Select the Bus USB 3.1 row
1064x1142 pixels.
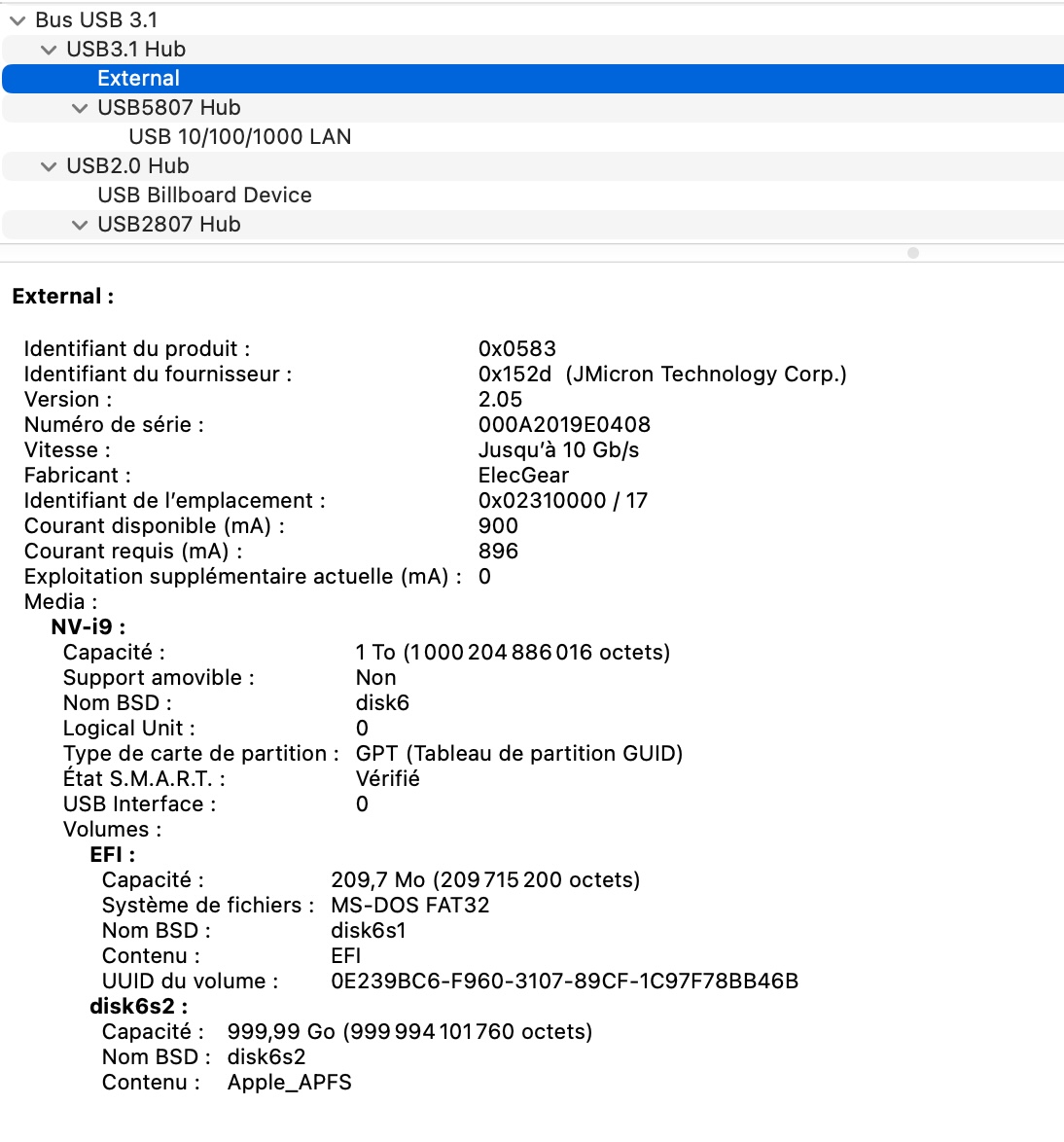[532, 20]
